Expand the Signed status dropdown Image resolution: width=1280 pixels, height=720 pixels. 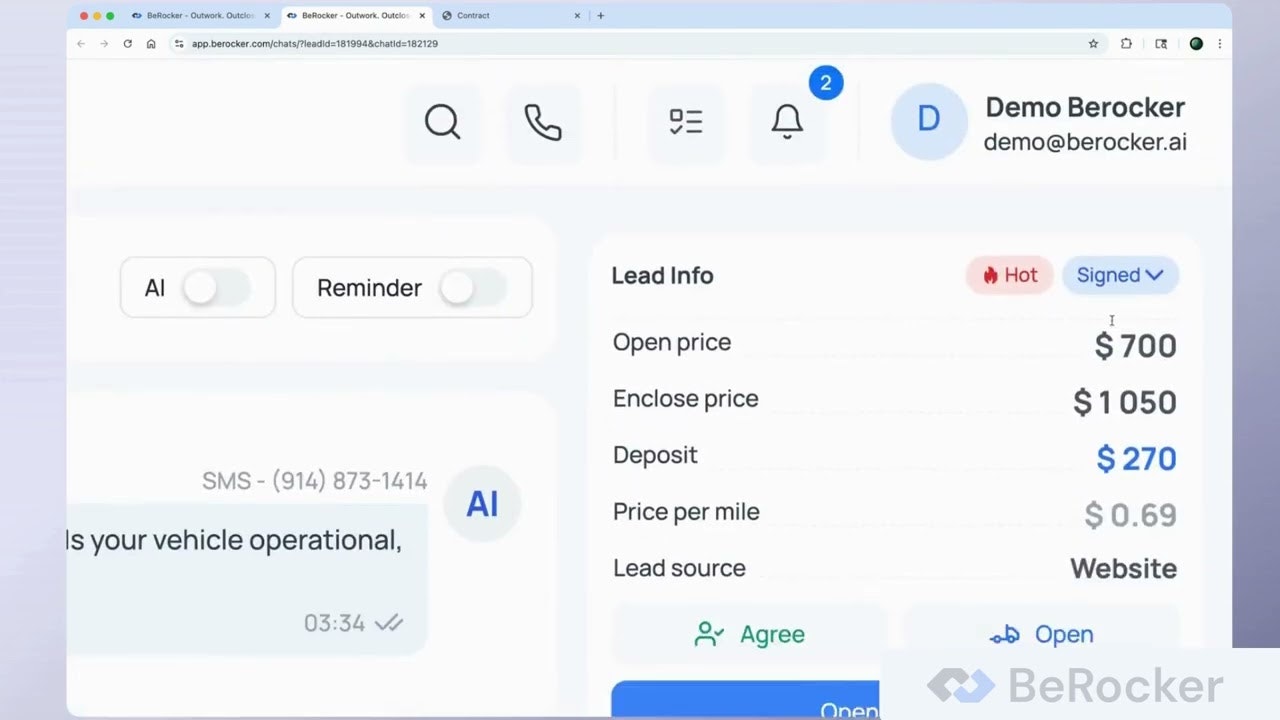click(x=1120, y=275)
